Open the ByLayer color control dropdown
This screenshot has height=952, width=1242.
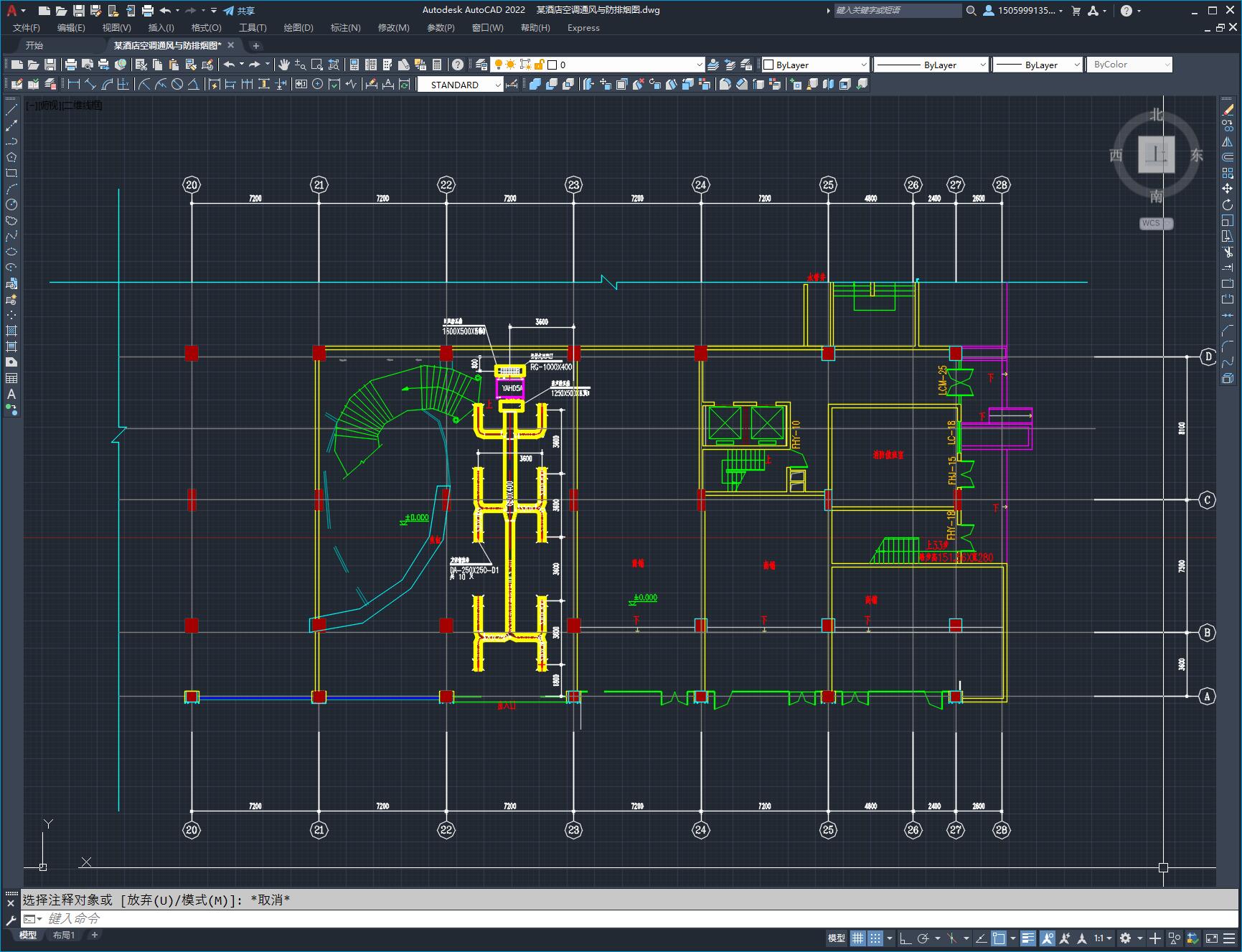(863, 65)
